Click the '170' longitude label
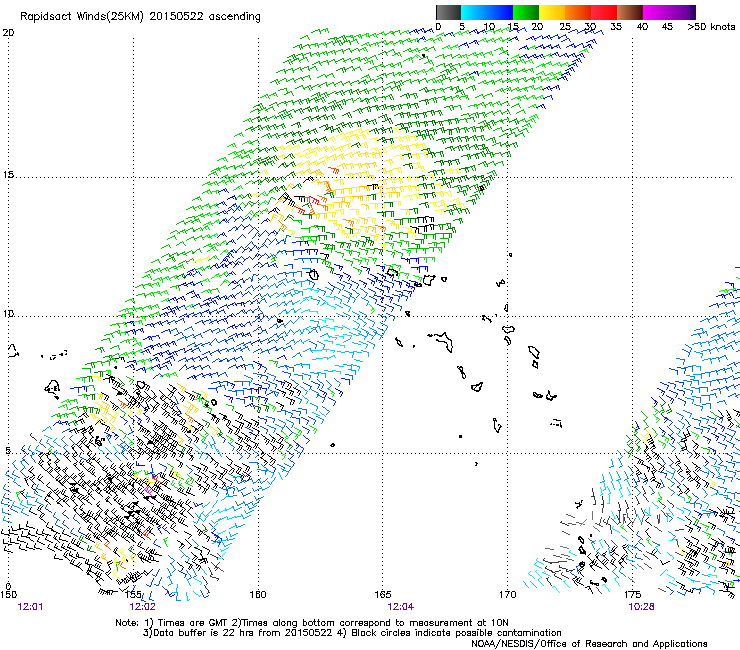This screenshot has width=740, height=650. pos(507,595)
